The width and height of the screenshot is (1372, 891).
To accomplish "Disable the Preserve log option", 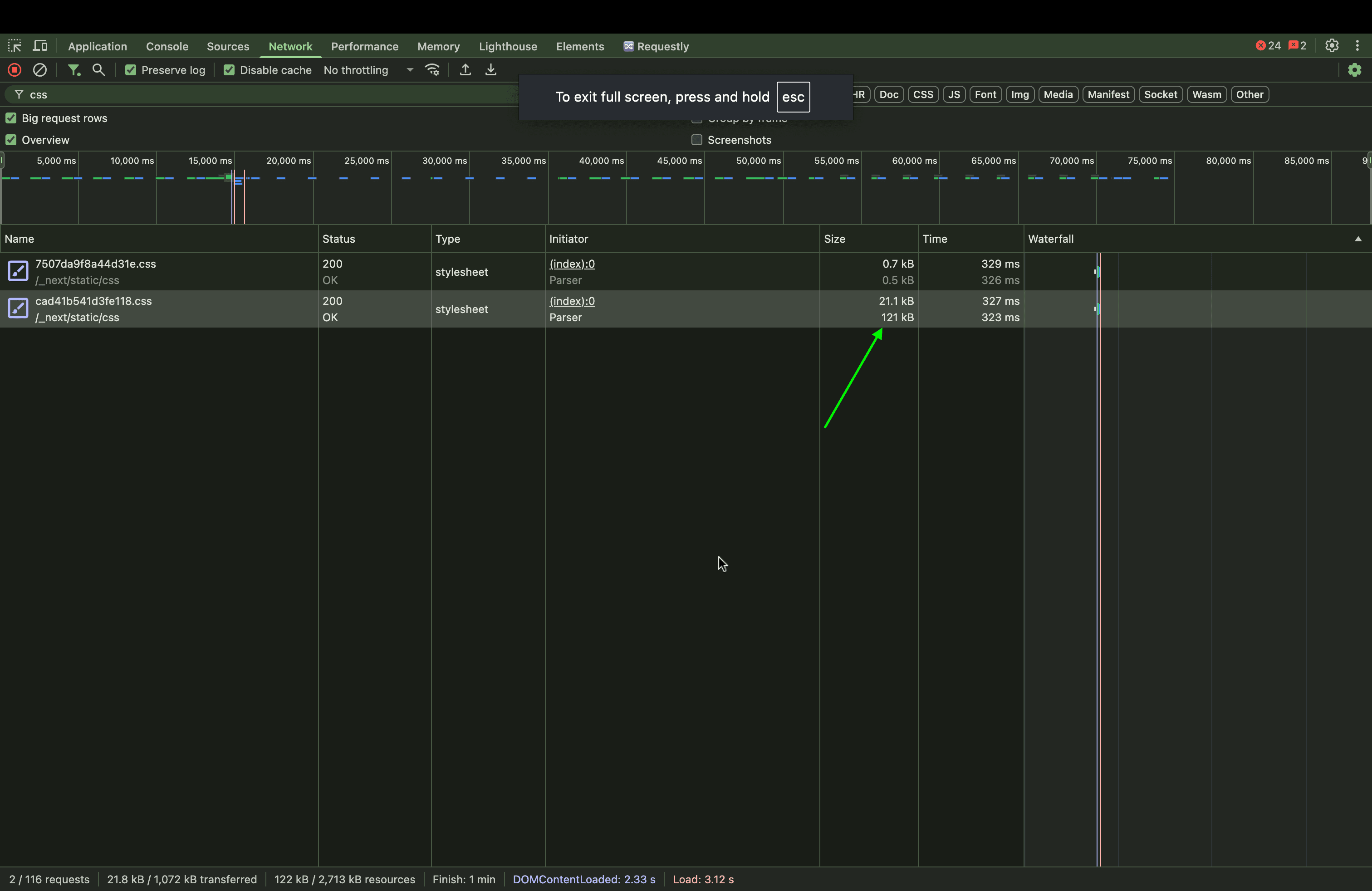I will click(x=131, y=70).
